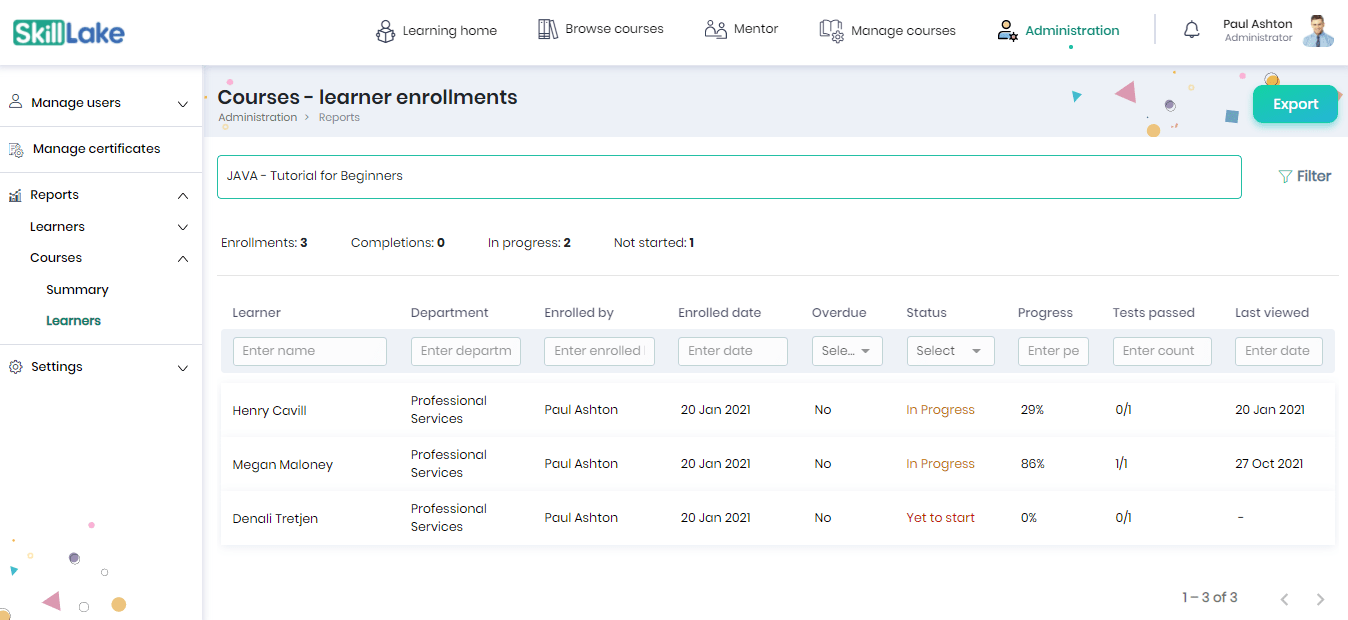
Task: Click Paul Ashton's profile avatar
Action: point(1318,31)
